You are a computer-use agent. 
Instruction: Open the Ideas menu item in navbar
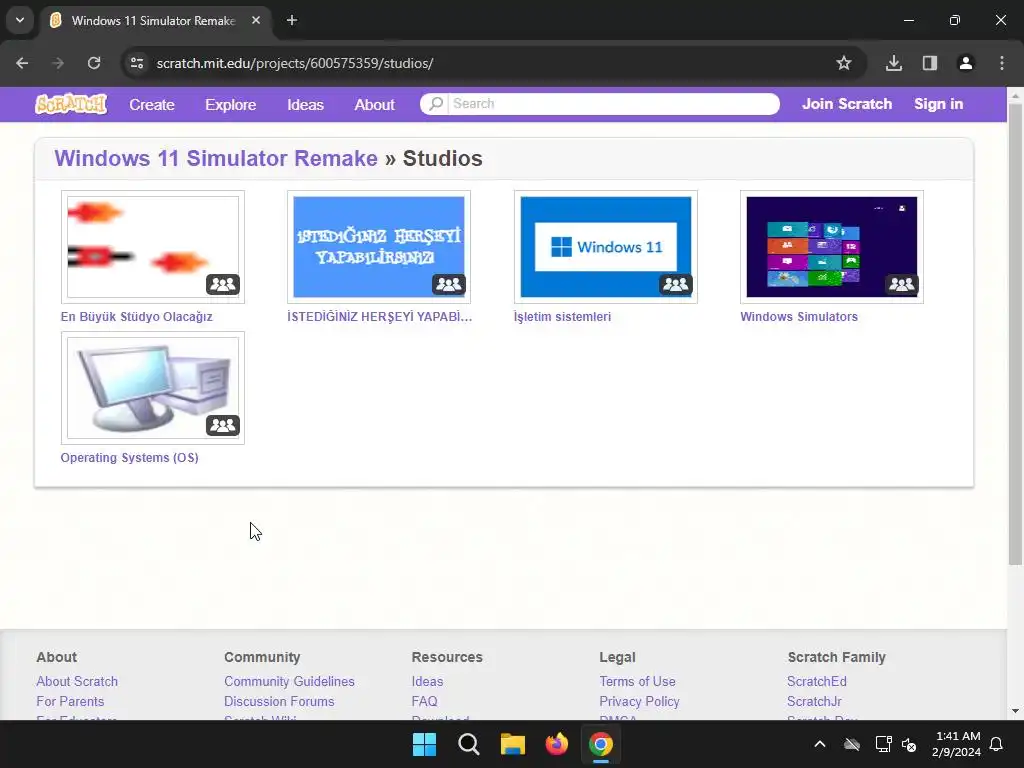(306, 104)
